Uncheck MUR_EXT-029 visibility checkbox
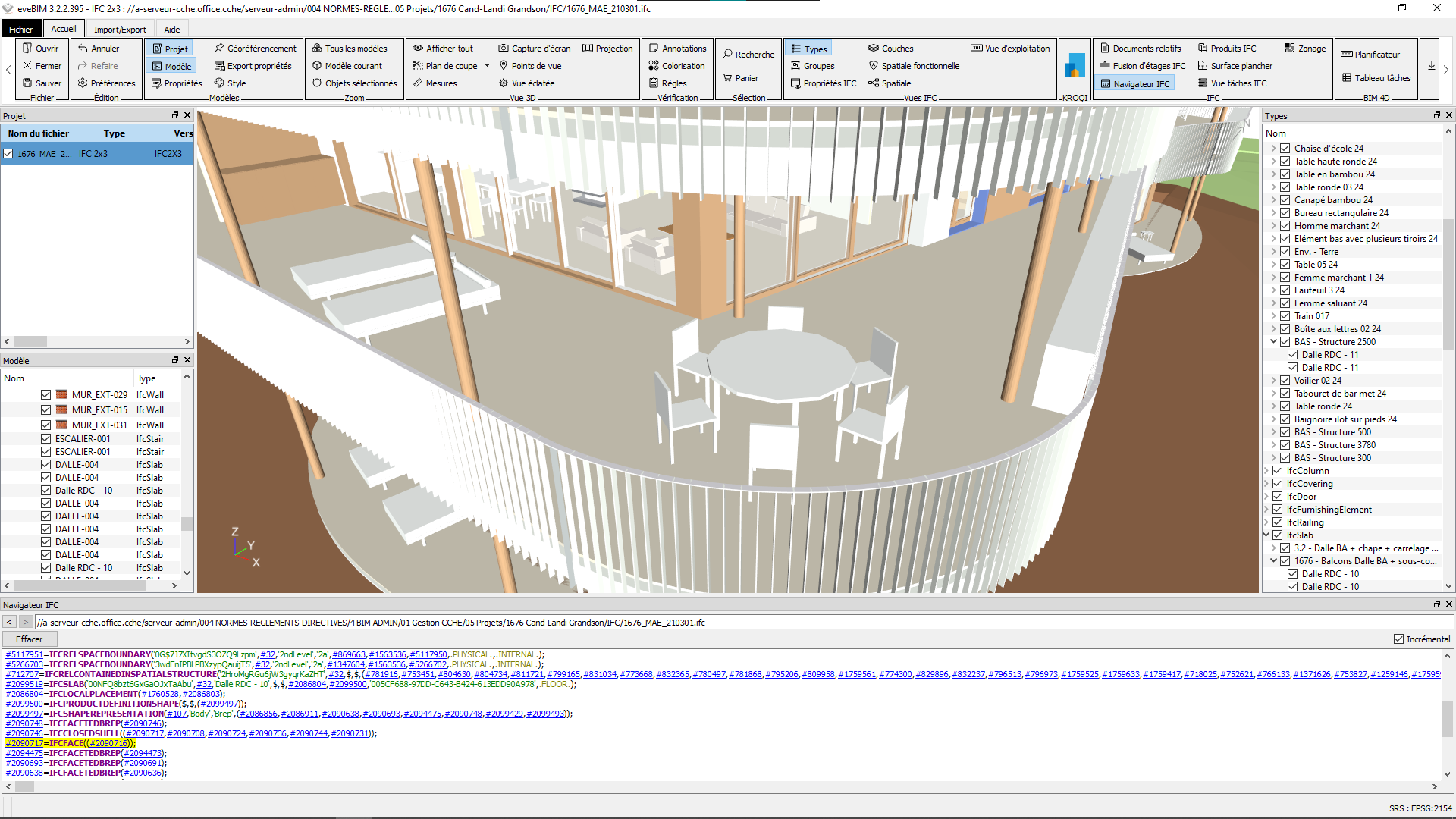This screenshot has width=1456, height=819. click(46, 395)
